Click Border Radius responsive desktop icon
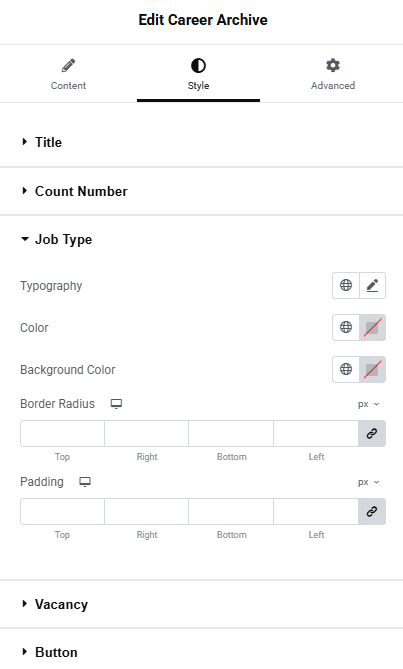Viewport: 403px width, 669px height. click(x=116, y=404)
